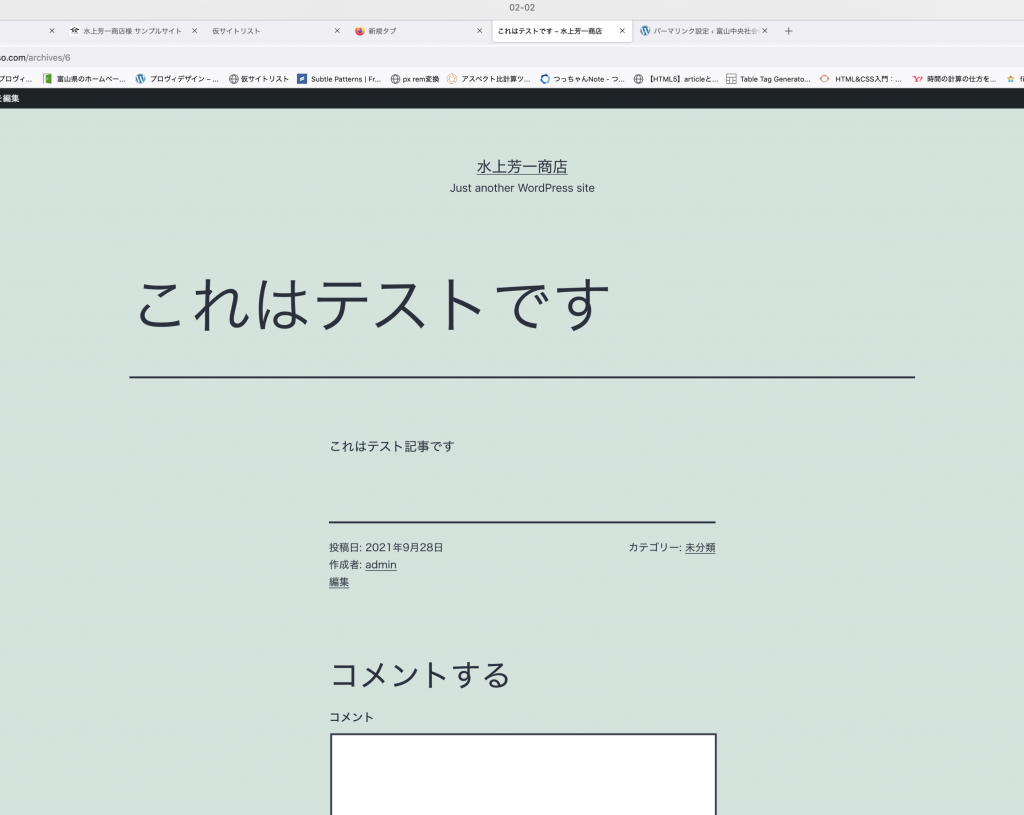The image size is (1024, 815).
Task: Open the Subtle Patterns bookmark
Action: coord(339,79)
